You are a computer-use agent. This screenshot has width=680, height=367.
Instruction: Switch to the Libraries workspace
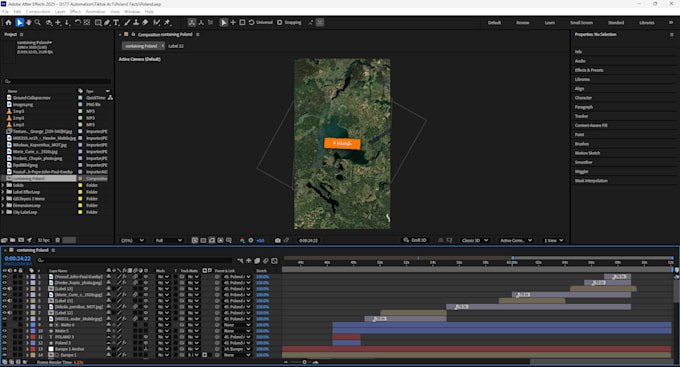pos(647,23)
